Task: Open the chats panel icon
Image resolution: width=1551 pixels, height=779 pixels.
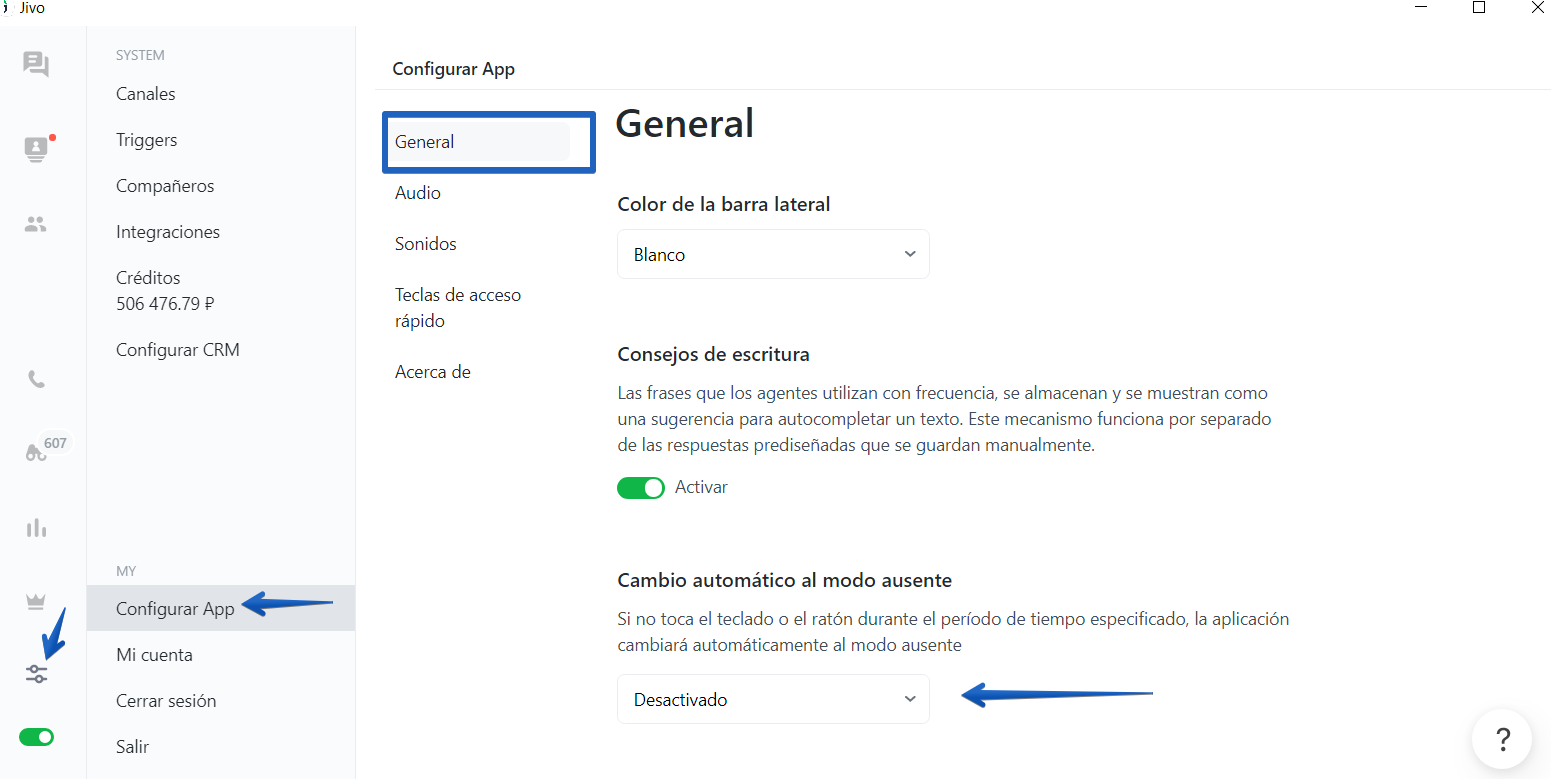Action: coord(36,63)
